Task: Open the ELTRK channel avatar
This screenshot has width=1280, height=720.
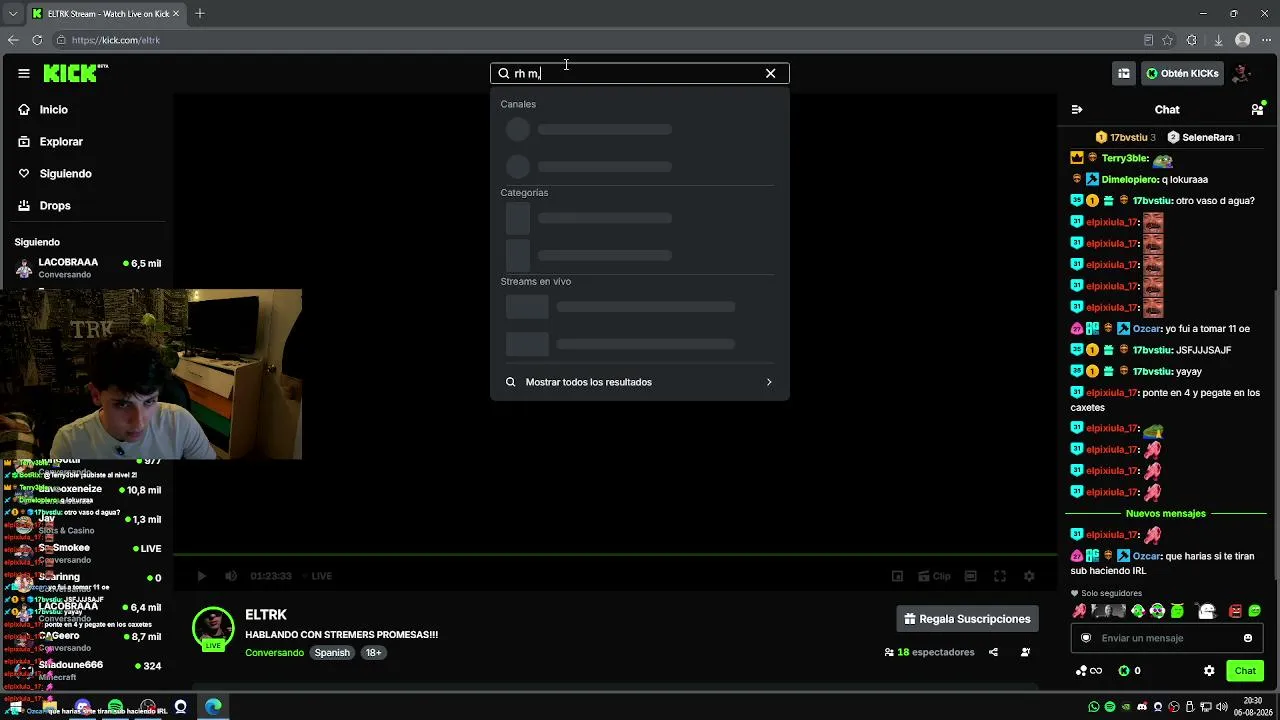Action: 213,627
